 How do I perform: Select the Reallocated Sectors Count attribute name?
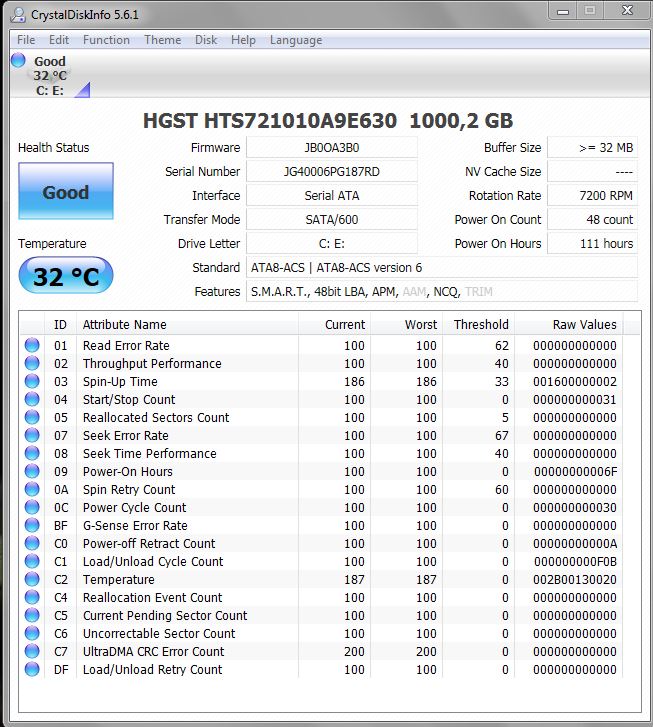156,417
